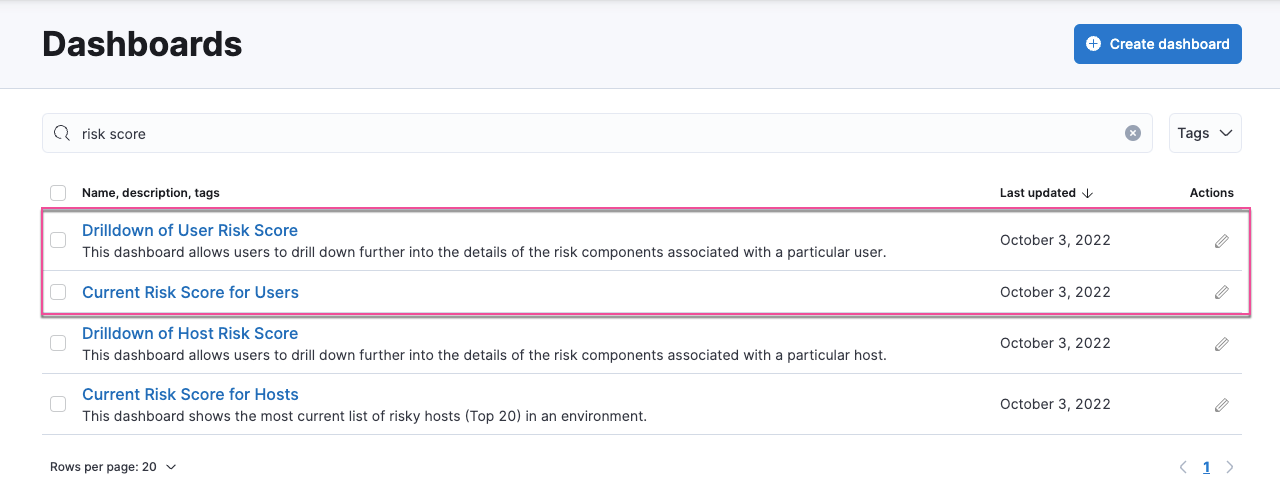Click edit pencil for Drilldown of Host Risk Score
The image size is (1280, 492).
pos(1221,344)
